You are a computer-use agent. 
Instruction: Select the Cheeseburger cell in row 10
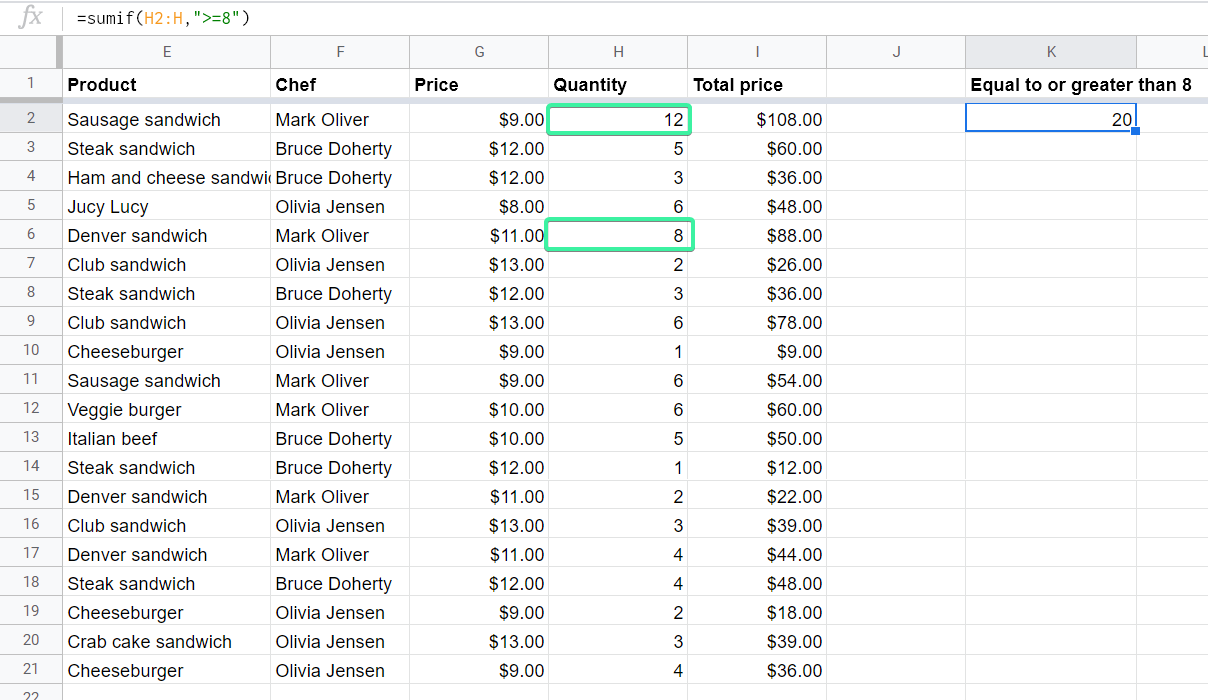click(124, 351)
